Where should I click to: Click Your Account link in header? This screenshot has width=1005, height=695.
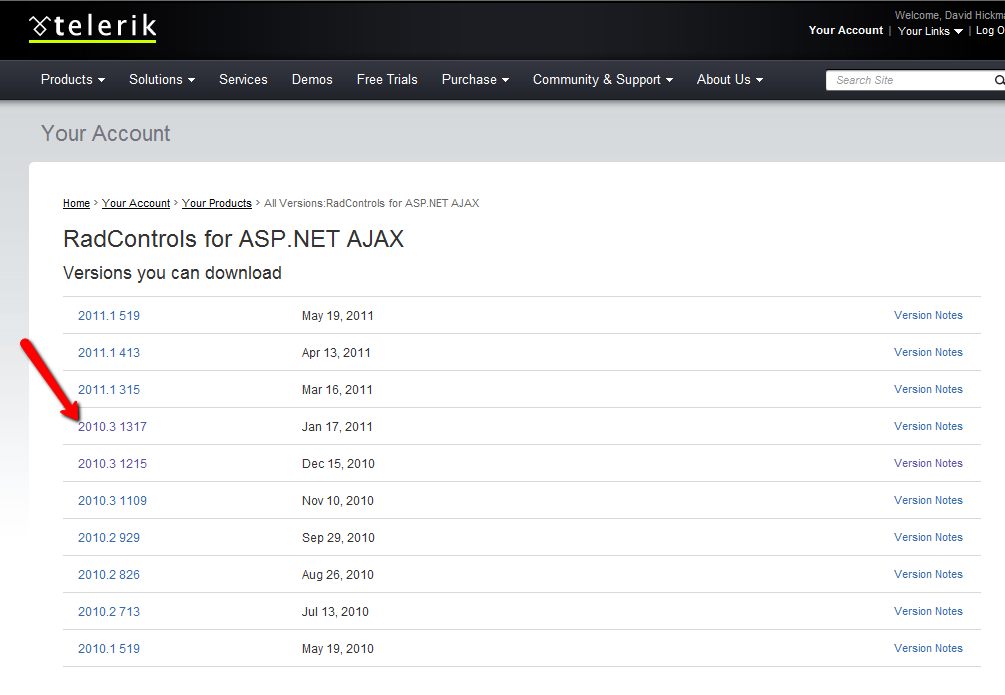[845, 30]
